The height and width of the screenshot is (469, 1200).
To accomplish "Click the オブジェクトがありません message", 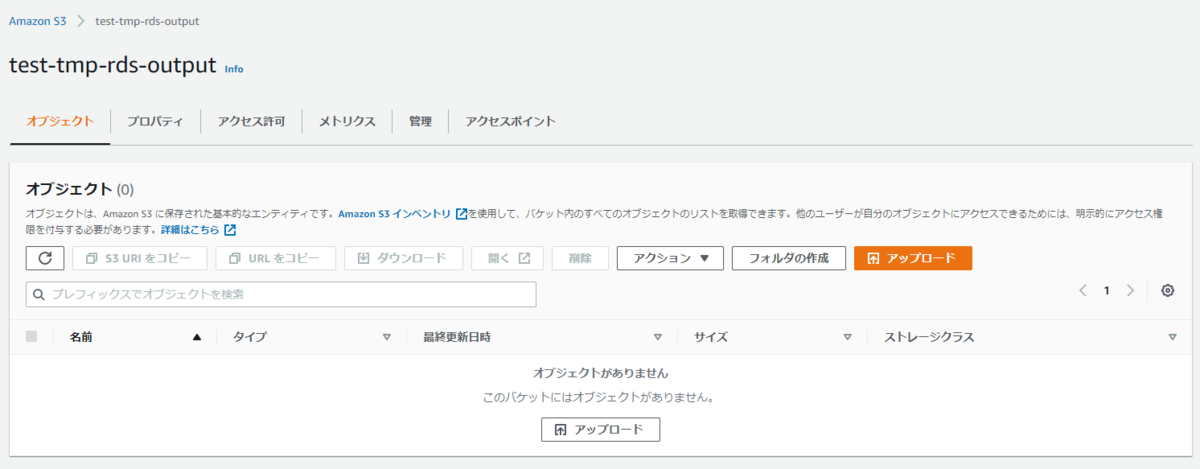I will pos(600,373).
